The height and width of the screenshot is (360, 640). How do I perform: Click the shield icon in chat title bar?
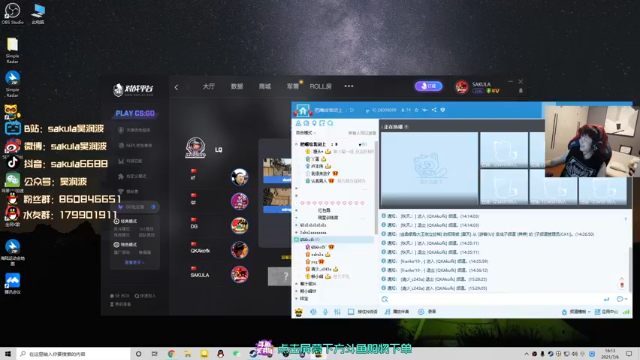[443, 110]
